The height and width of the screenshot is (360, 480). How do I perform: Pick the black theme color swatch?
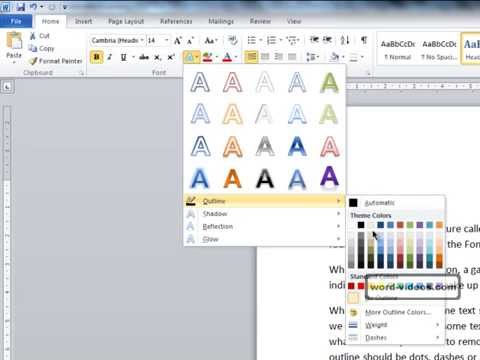[x=361, y=225]
